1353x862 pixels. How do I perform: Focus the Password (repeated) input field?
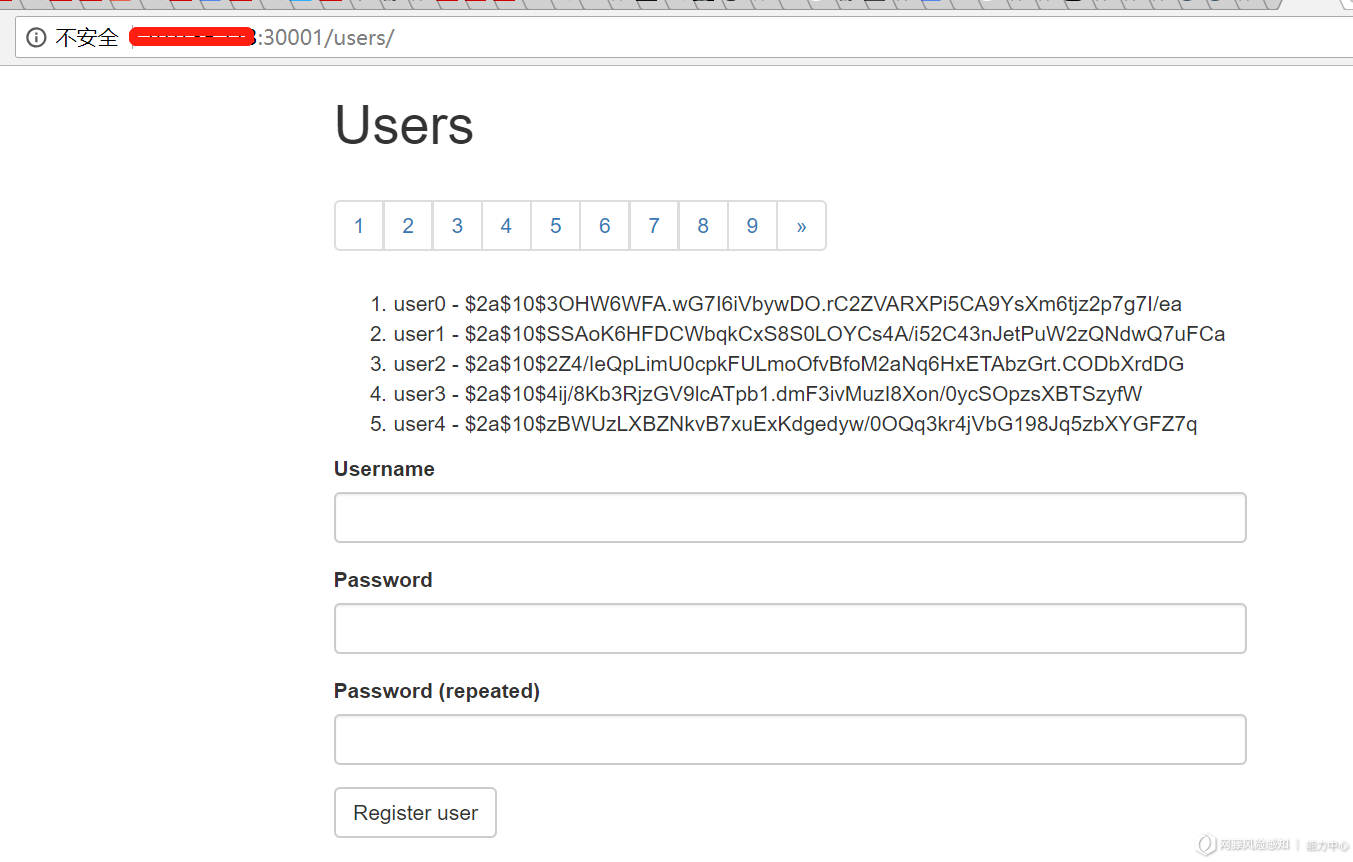[x=790, y=739]
